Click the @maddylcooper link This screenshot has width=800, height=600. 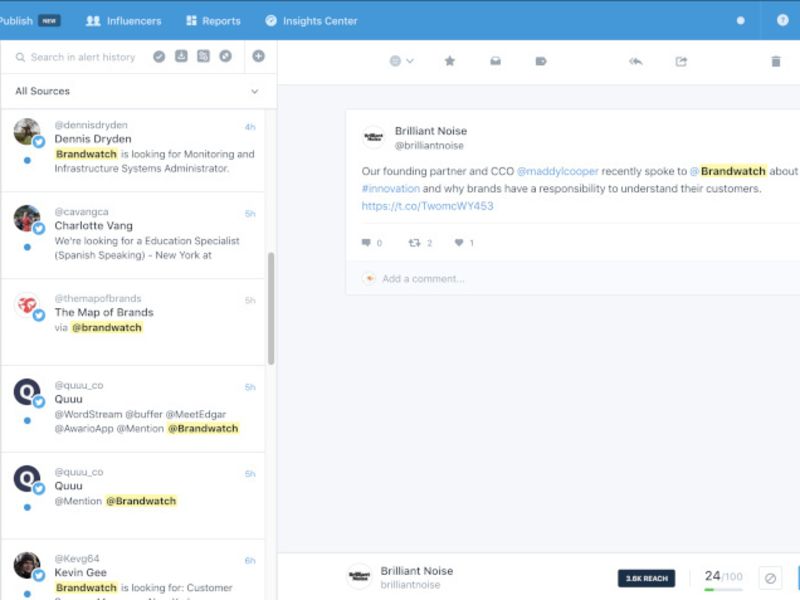[557, 171]
